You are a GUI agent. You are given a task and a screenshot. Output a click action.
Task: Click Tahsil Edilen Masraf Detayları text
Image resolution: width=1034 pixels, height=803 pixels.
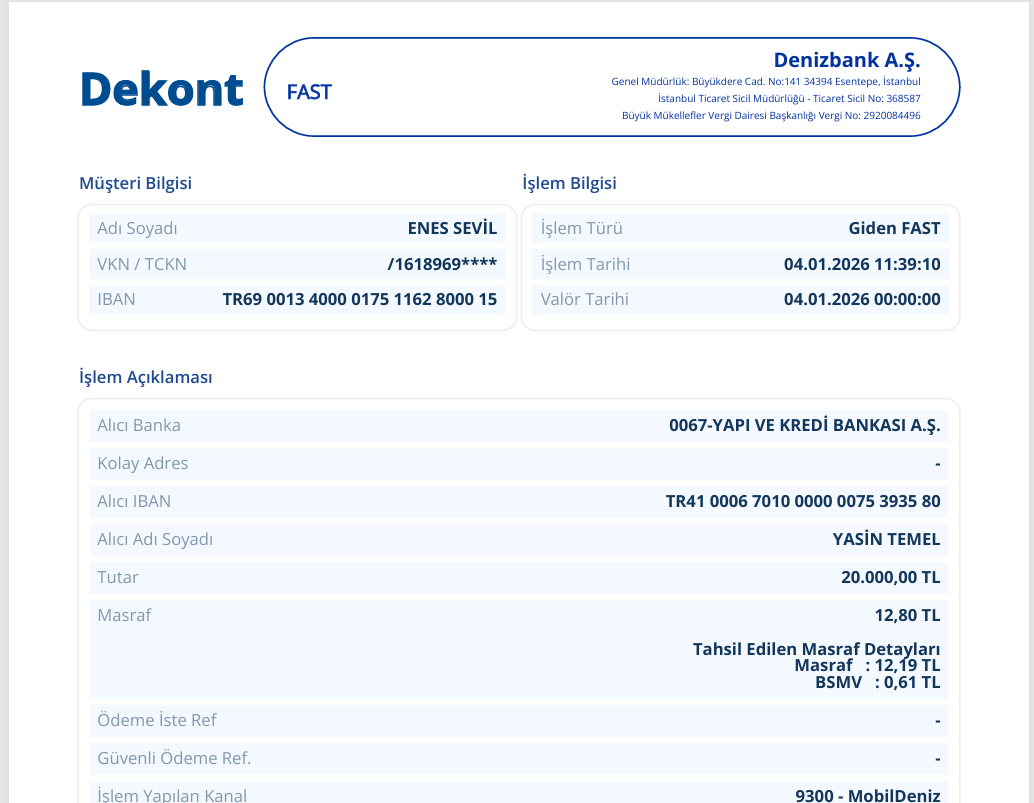click(x=816, y=649)
